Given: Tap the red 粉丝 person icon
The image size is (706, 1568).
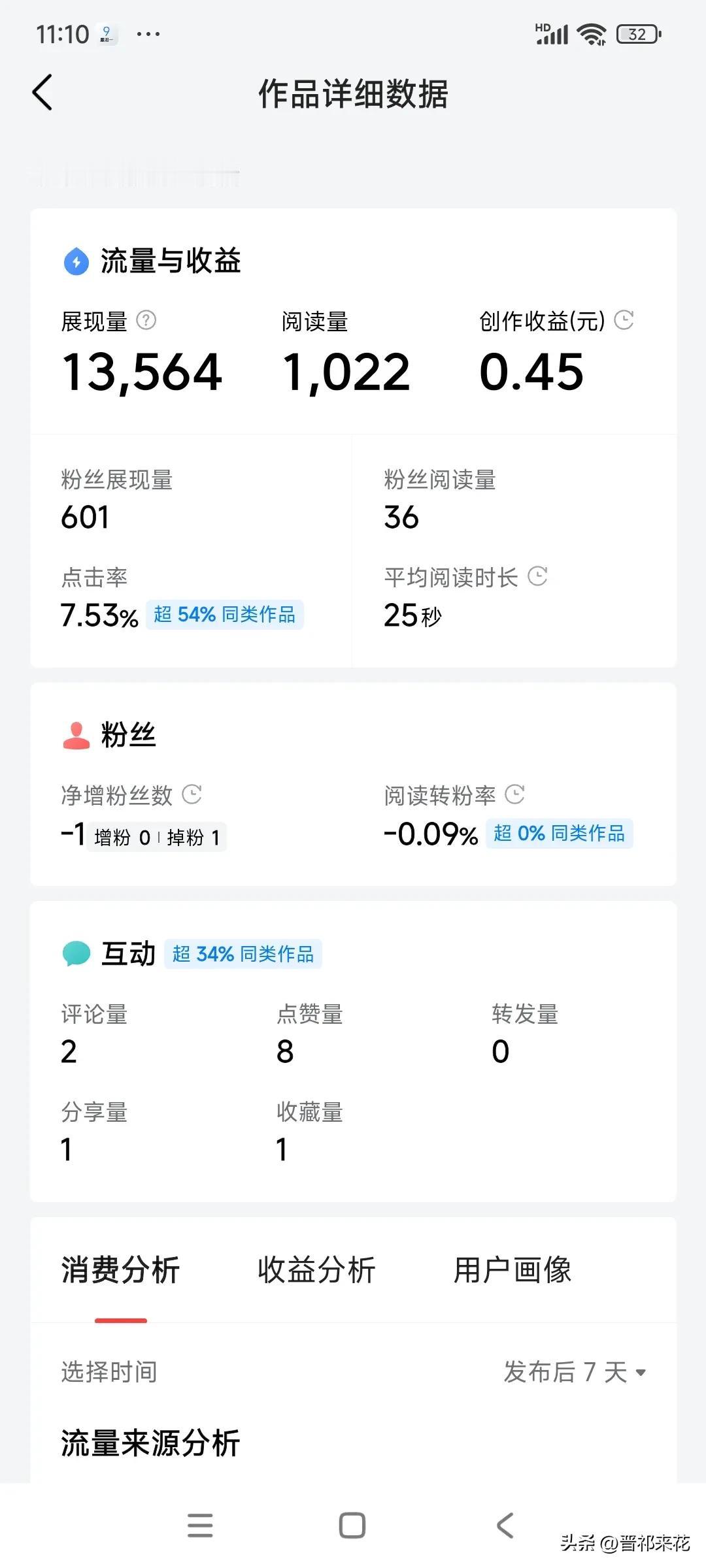Looking at the screenshot, I should 76,735.
